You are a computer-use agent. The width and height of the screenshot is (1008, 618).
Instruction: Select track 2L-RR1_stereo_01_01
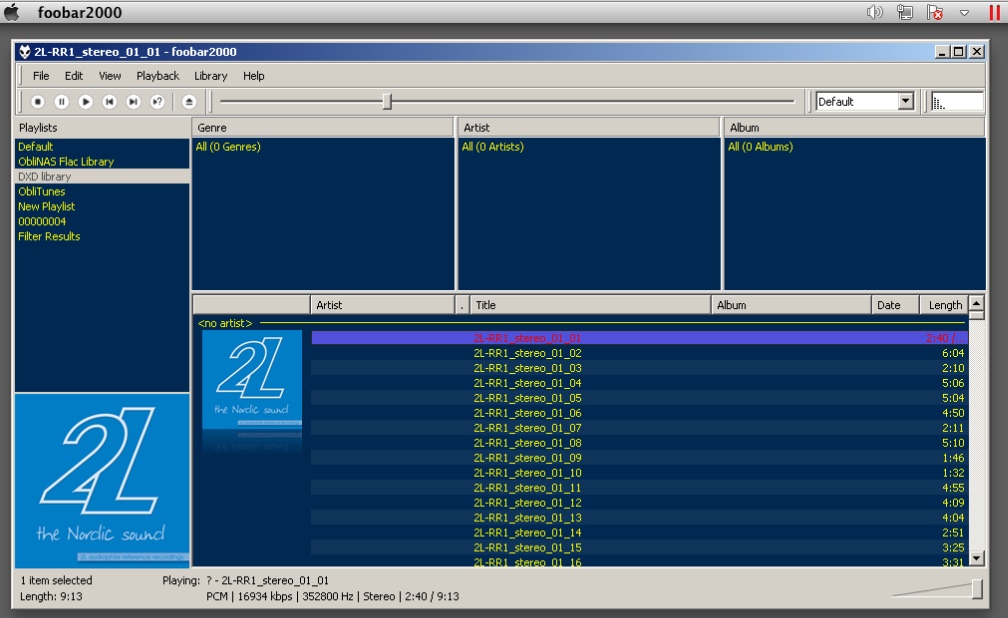(639, 338)
